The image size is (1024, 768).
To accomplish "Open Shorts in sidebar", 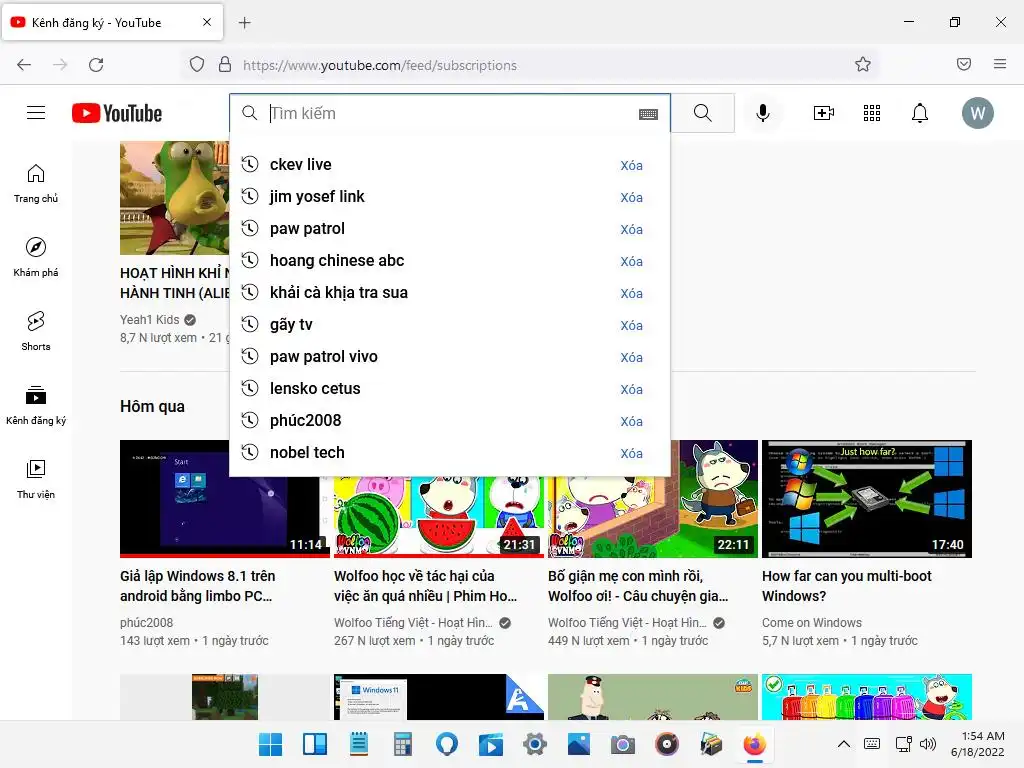I will 36,331.
